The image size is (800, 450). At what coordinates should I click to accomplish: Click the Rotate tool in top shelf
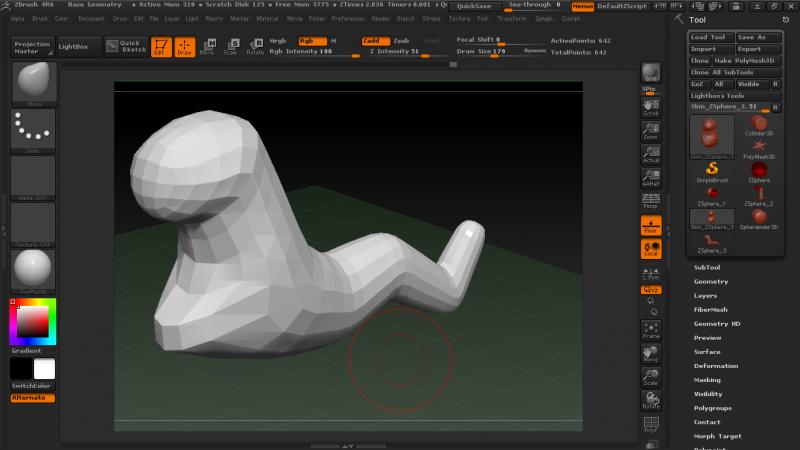[256, 46]
